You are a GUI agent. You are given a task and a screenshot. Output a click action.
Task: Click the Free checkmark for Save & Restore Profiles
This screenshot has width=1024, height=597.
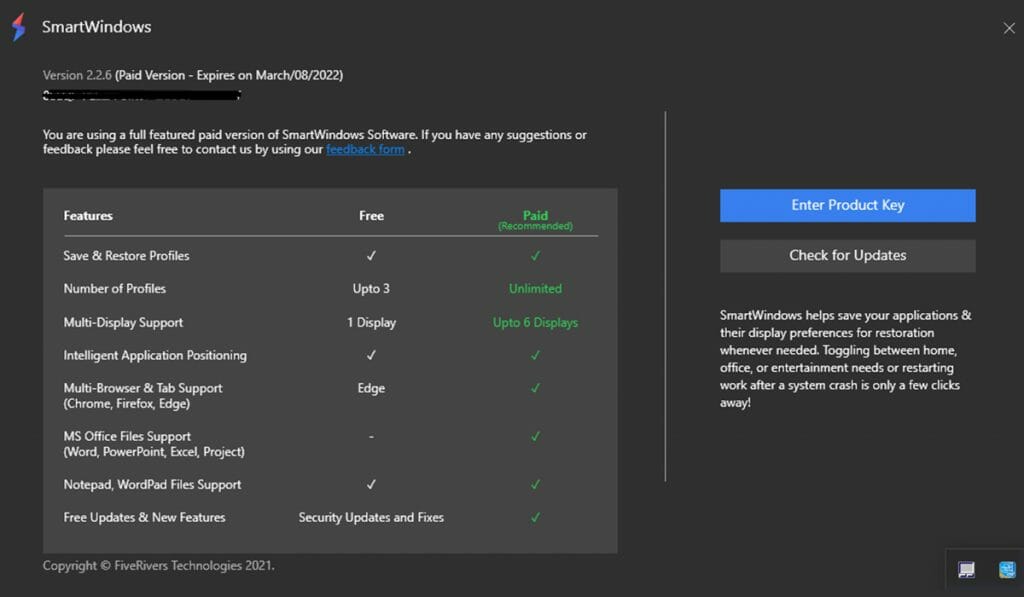point(371,256)
